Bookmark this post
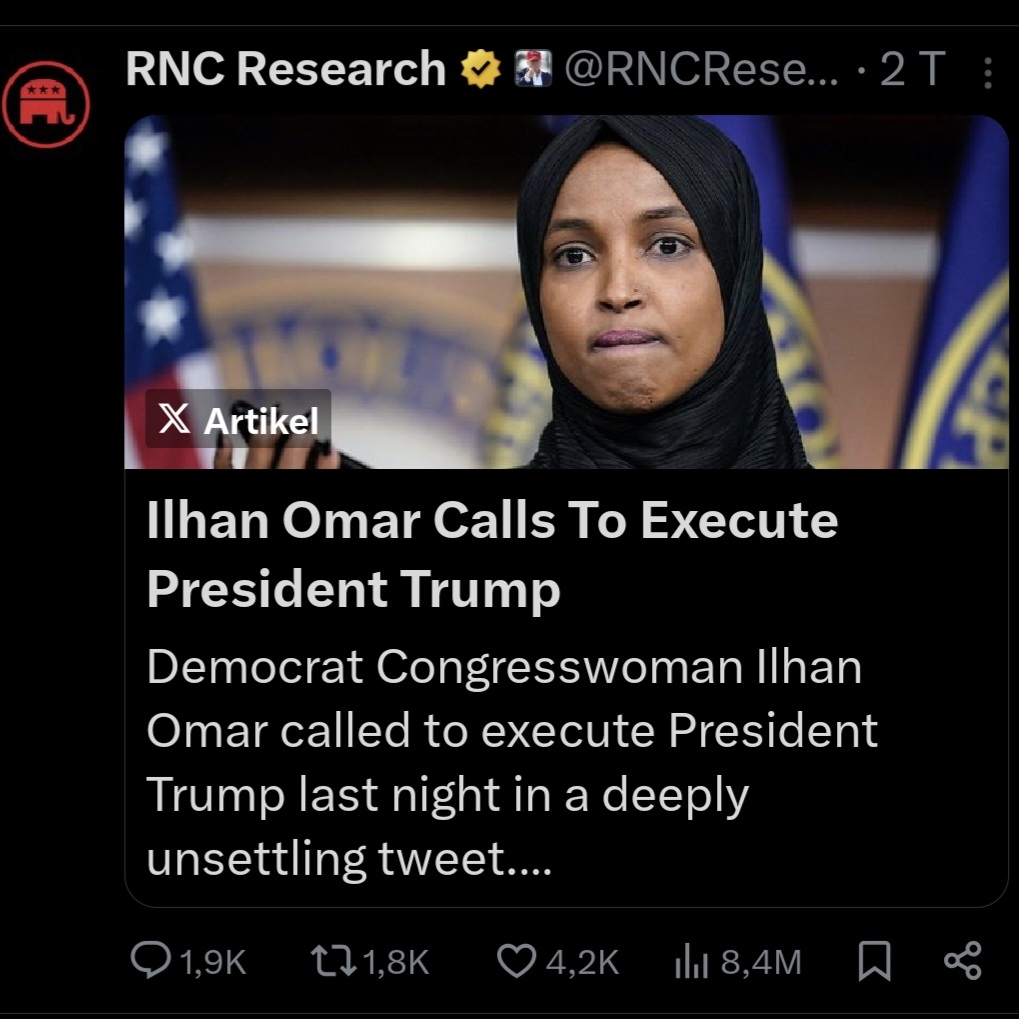Screen dimensions: 1019x1019 click(874, 961)
